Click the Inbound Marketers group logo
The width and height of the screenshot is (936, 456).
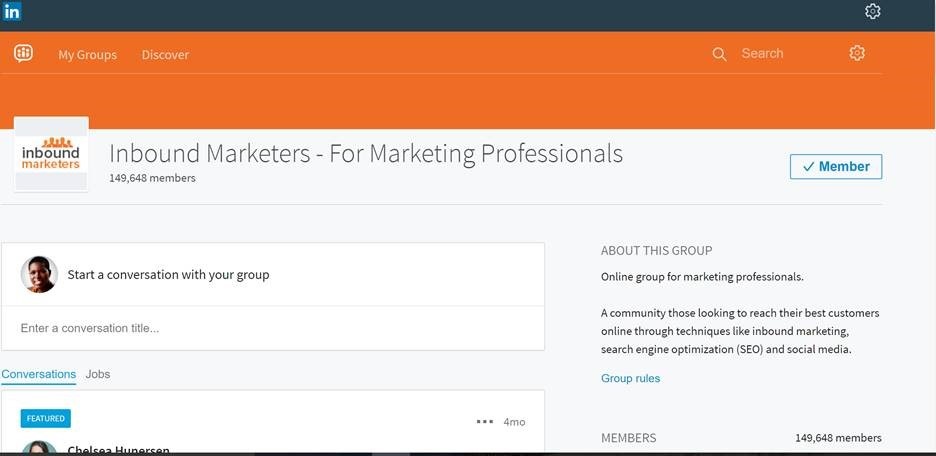[x=51, y=155]
